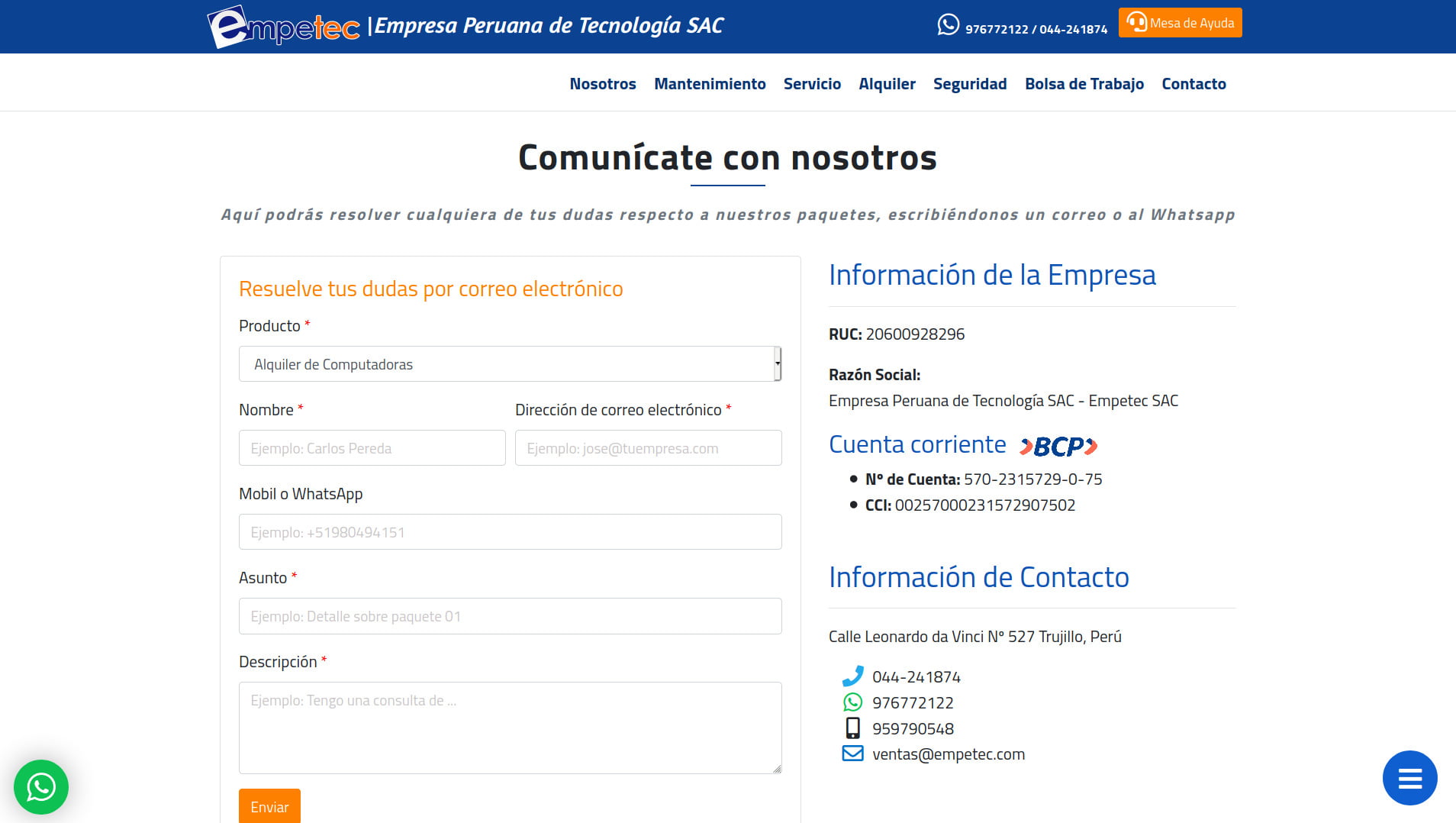
Task: Open Bolsa de Trabajo page
Action: [x=1084, y=84]
